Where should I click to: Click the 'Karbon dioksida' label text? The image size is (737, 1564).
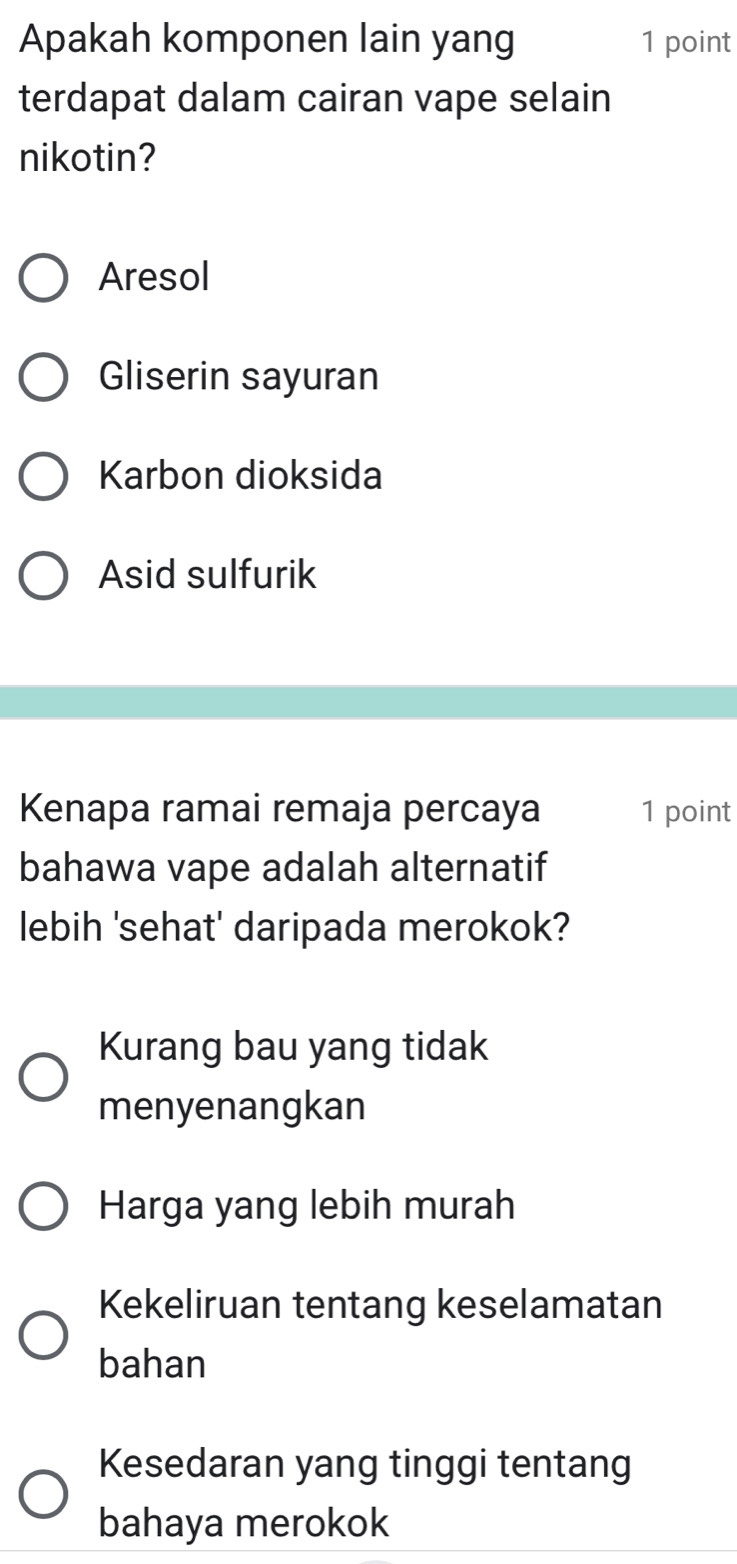(241, 477)
